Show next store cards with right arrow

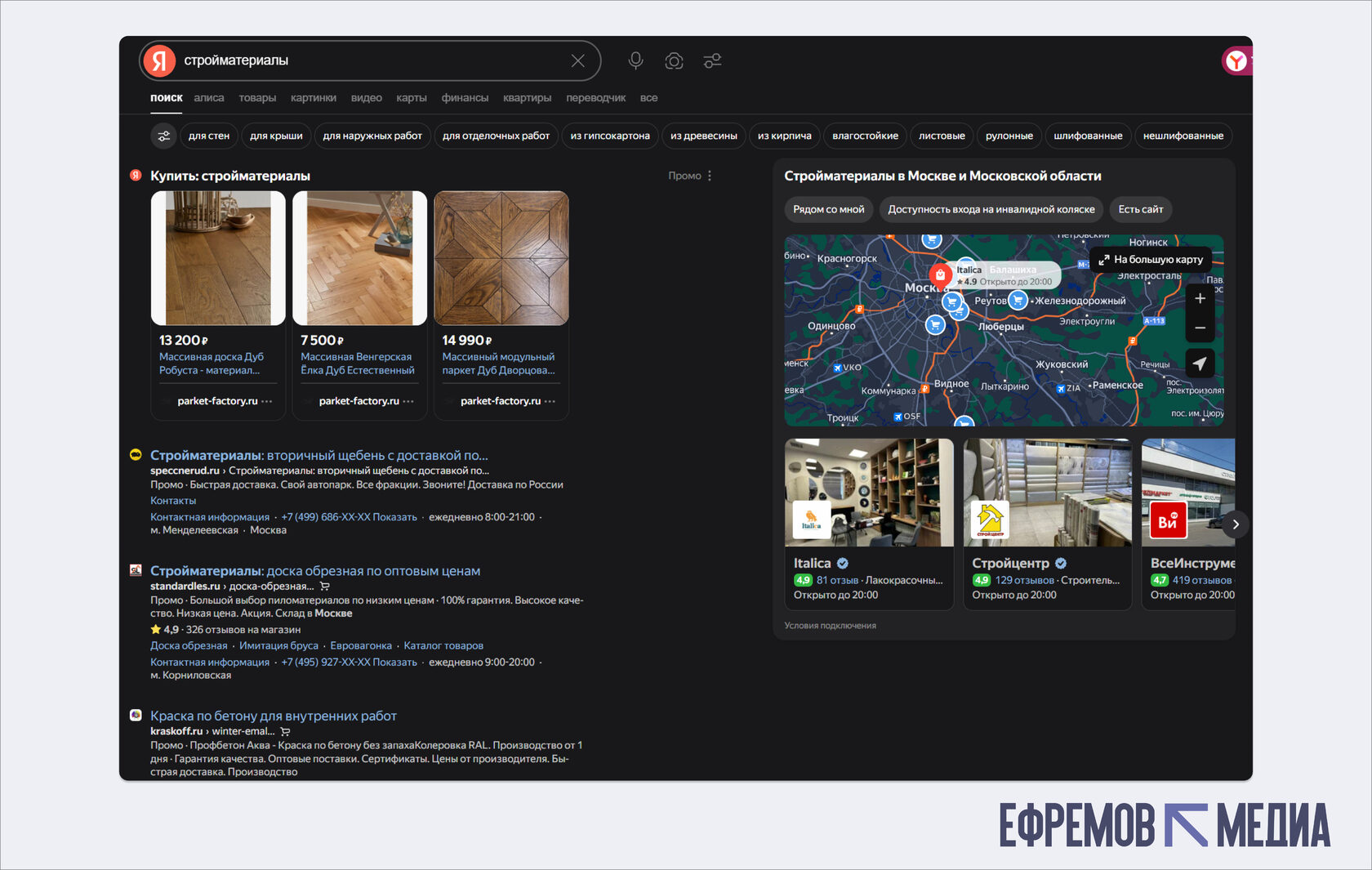point(1236,524)
